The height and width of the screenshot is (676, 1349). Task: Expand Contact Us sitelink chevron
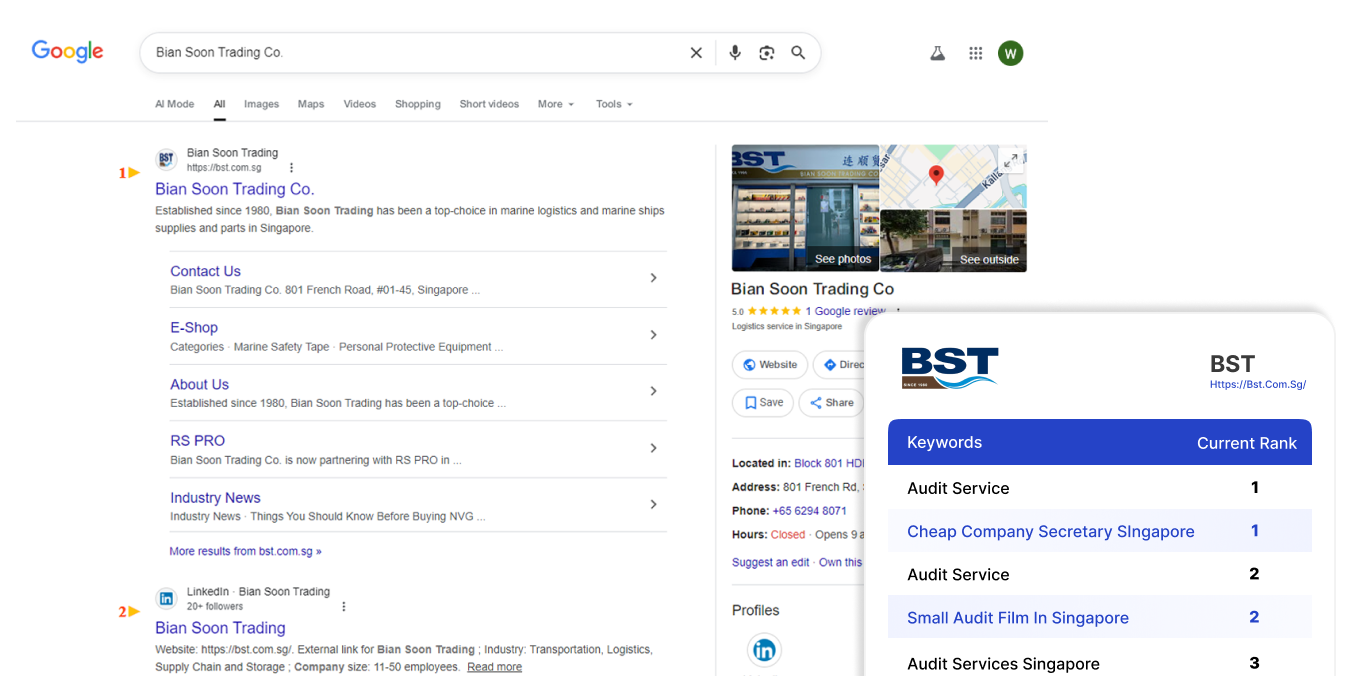coord(653,278)
